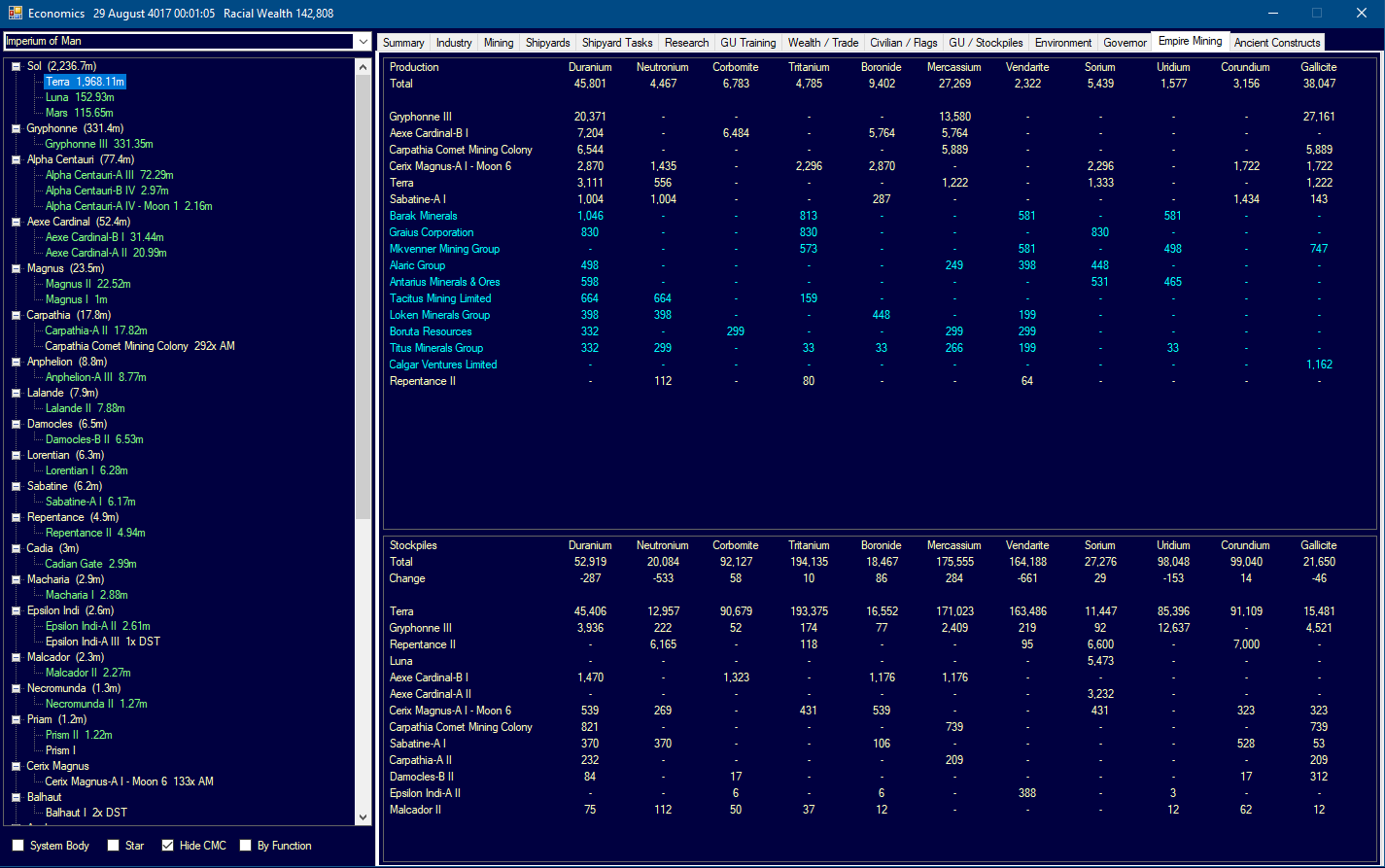Screen dimensions: 1385x868
Task: Click the Stockpiles Change row label
Action: point(407,578)
